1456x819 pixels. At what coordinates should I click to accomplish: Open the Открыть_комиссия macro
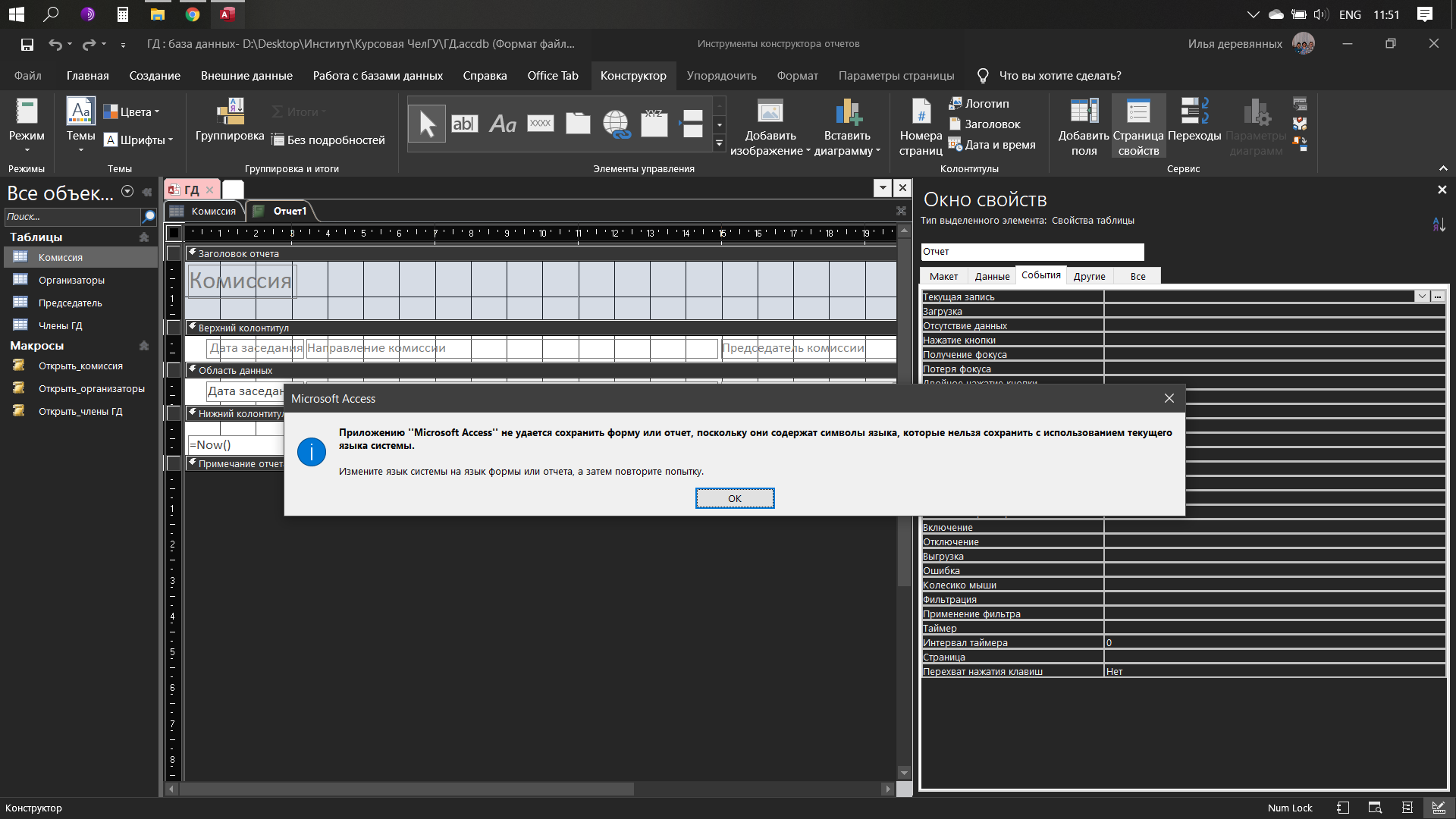coord(80,366)
